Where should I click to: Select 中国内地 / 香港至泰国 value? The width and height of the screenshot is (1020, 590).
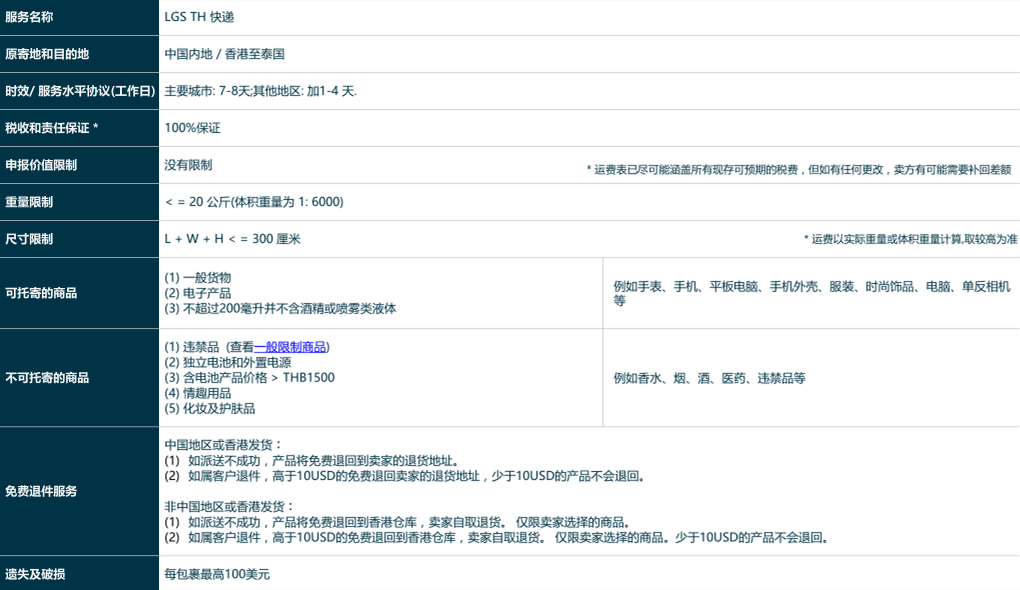click(224, 54)
